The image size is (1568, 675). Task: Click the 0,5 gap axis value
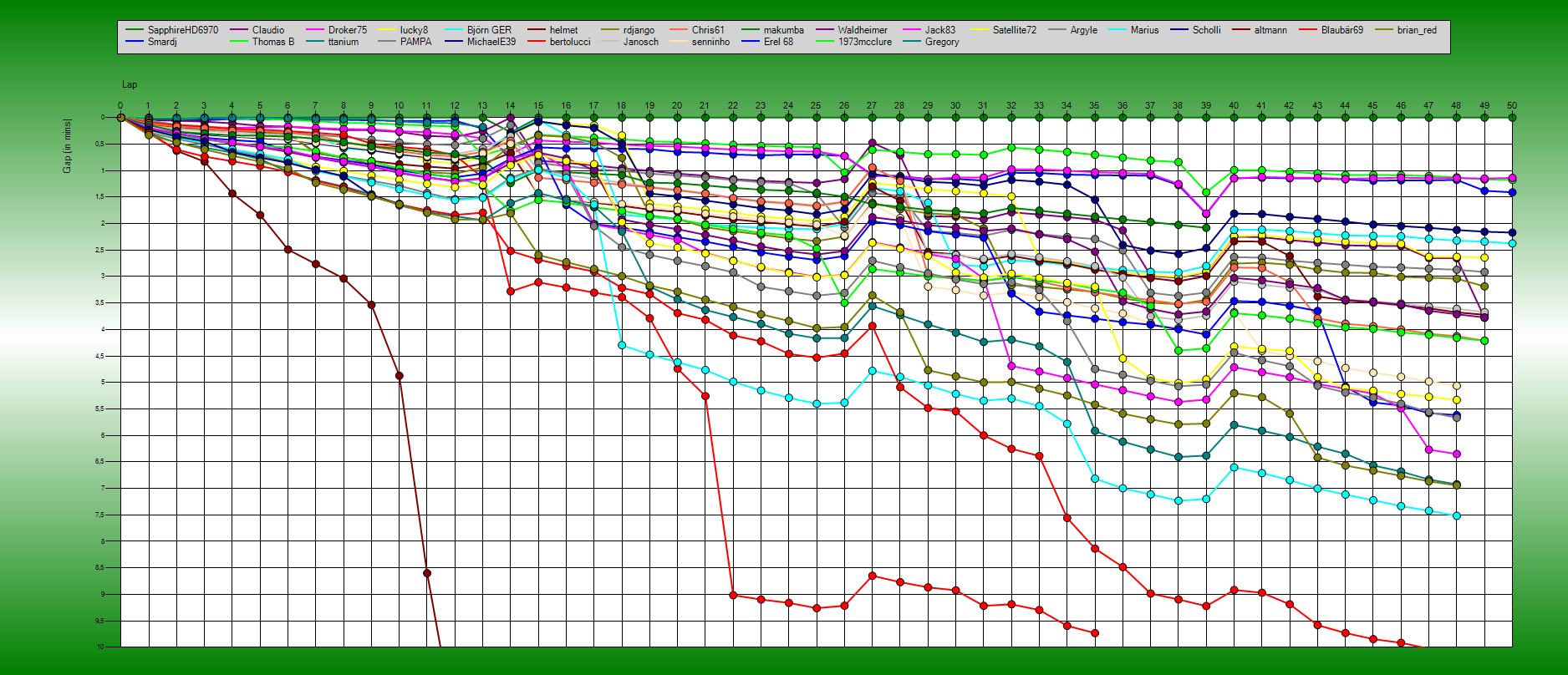[x=99, y=144]
